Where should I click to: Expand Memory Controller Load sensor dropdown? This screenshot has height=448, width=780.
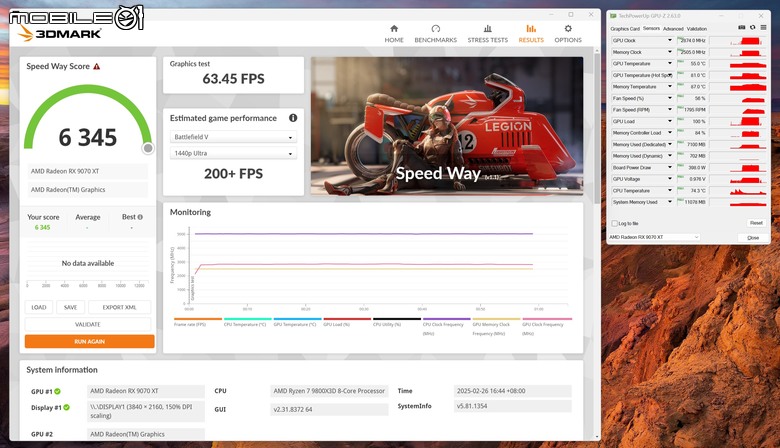(670, 133)
